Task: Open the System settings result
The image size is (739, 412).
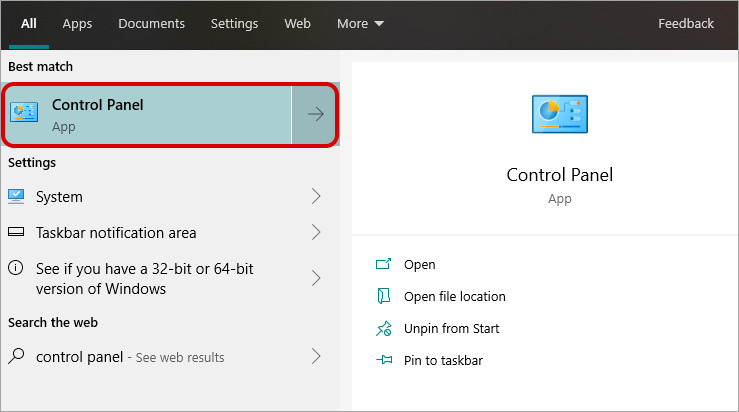Action: [x=164, y=197]
